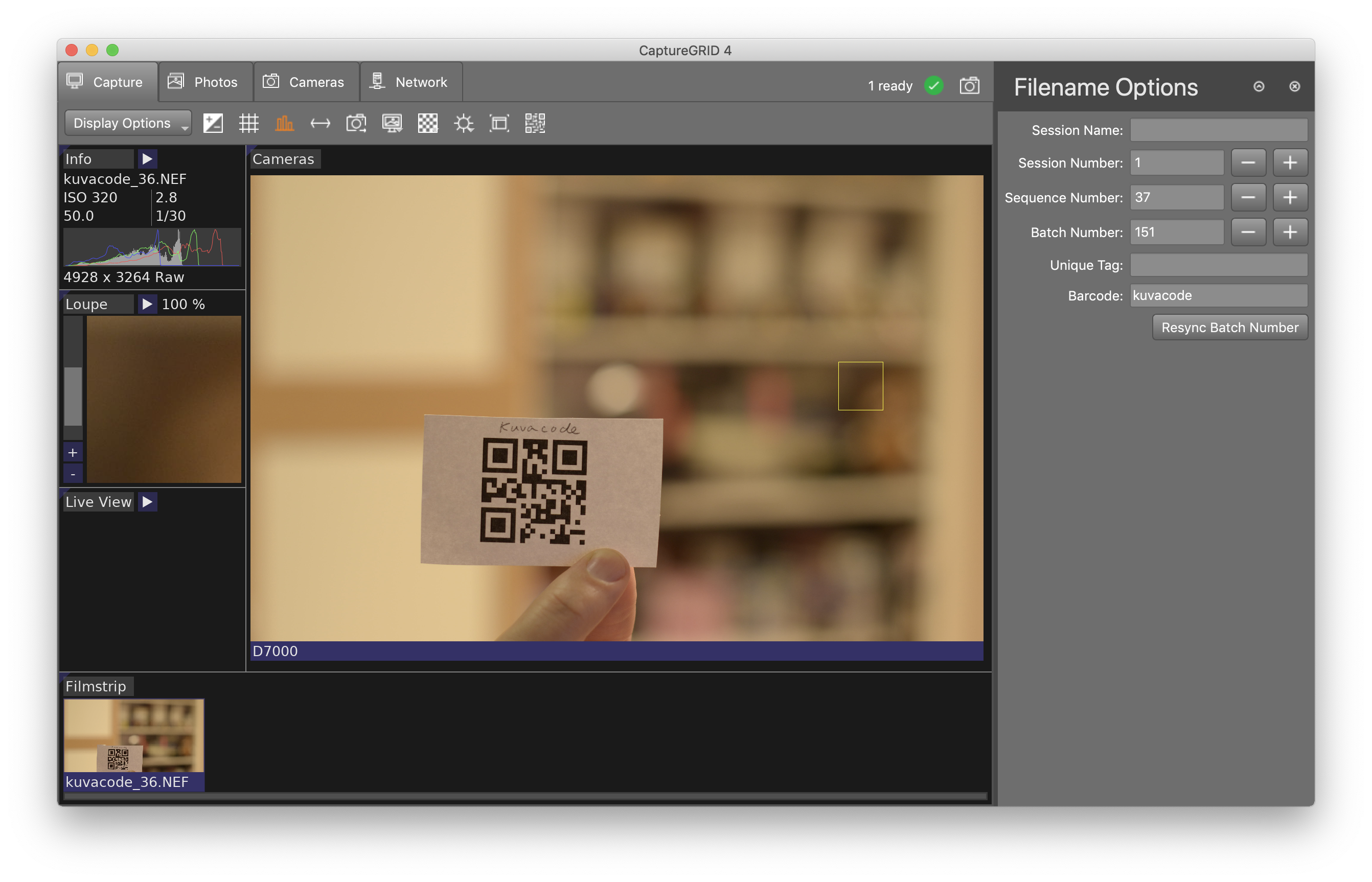Click the Session Name input field
The image size is (1372, 882).
1217,129
